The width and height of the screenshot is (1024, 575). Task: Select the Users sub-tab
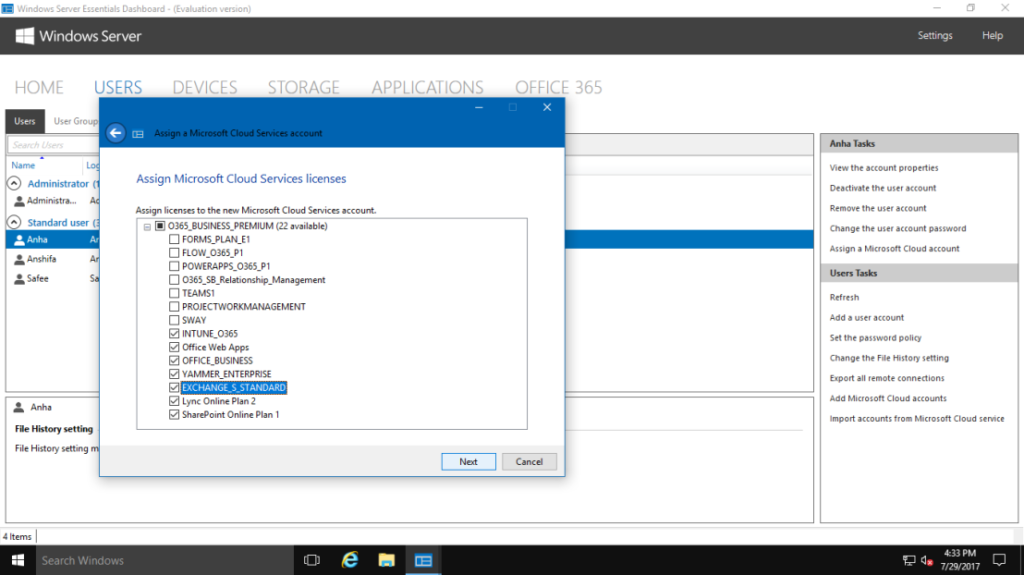click(25, 122)
